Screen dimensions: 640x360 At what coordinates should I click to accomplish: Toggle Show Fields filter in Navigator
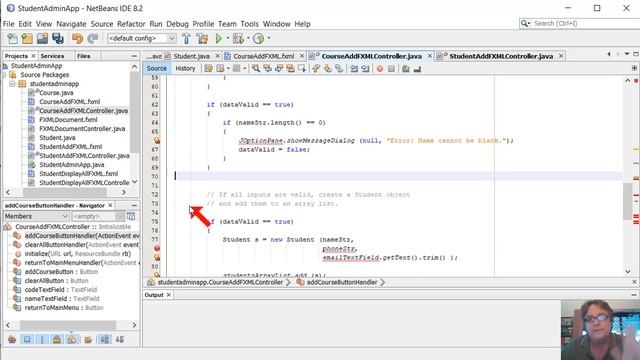coord(27,339)
